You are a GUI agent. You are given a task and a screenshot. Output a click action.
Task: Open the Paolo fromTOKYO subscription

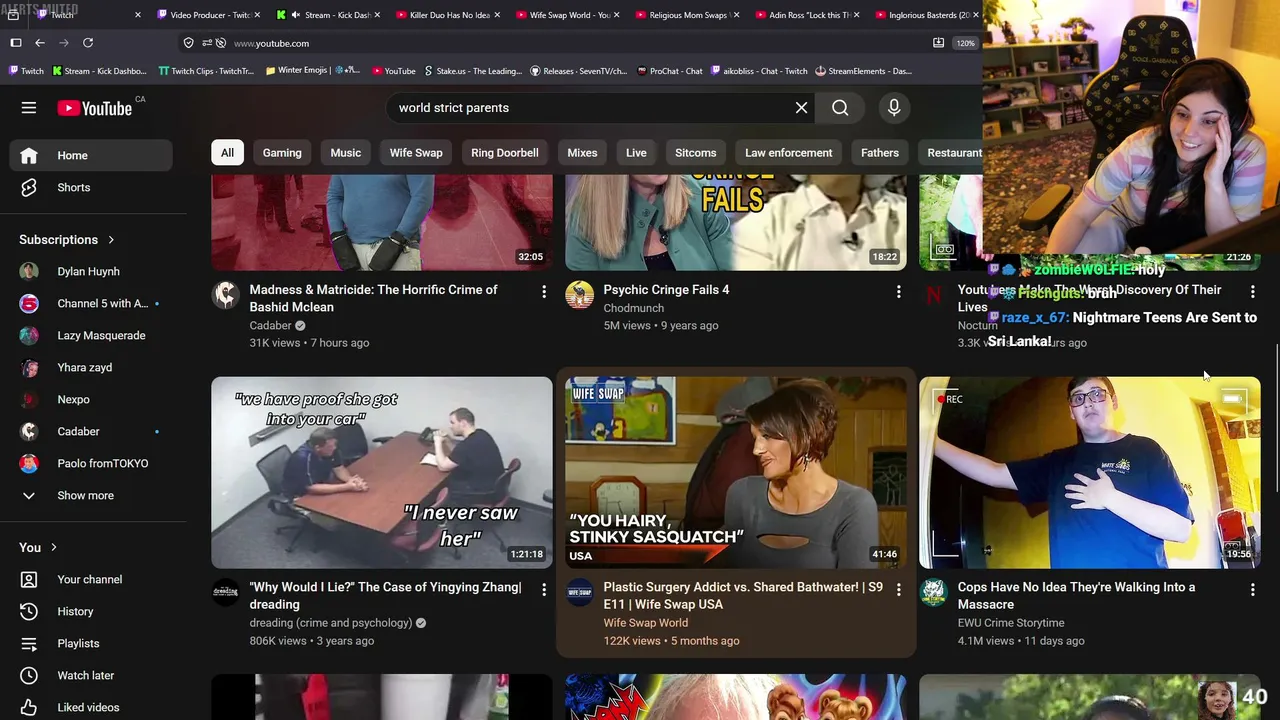click(102, 464)
